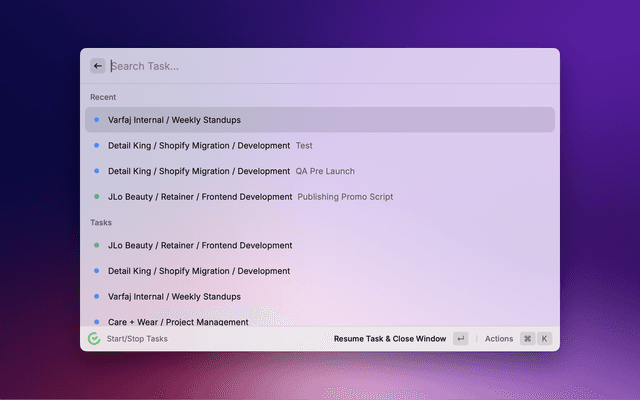Click the K key badge in footer
This screenshot has height=400, width=640.
click(545, 339)
